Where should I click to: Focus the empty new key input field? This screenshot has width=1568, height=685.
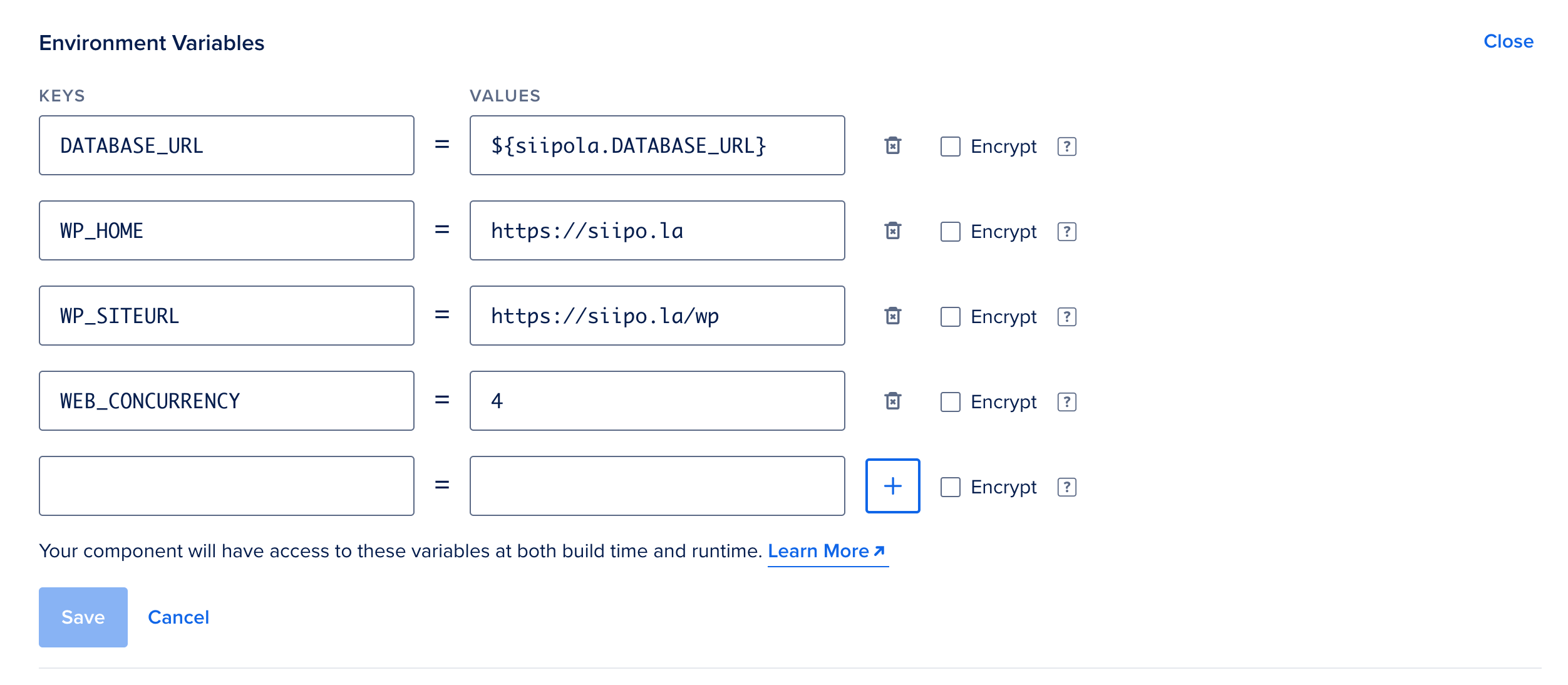click(x=226, y=486)
